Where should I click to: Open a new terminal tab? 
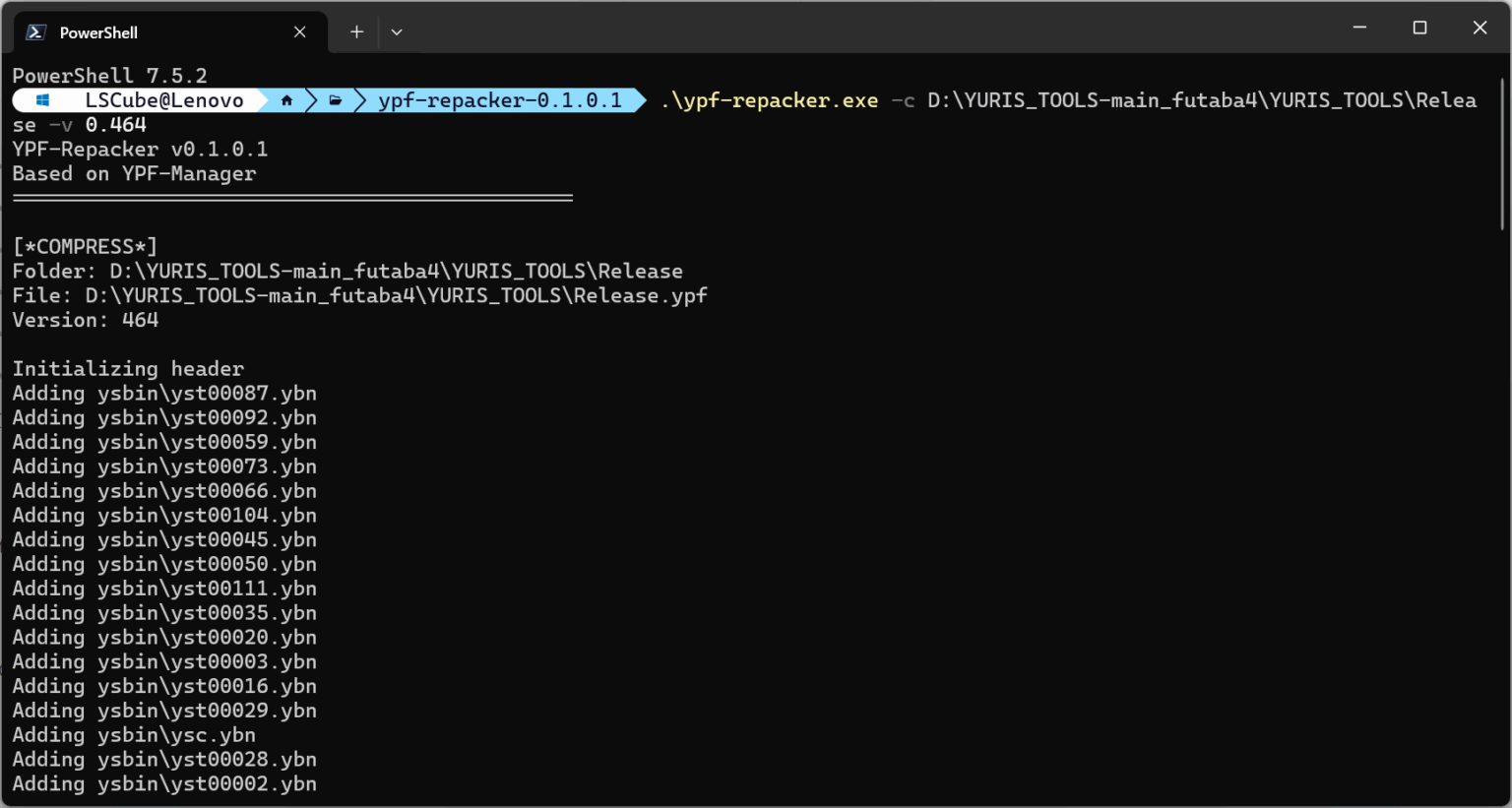click(x=356, y=32)
